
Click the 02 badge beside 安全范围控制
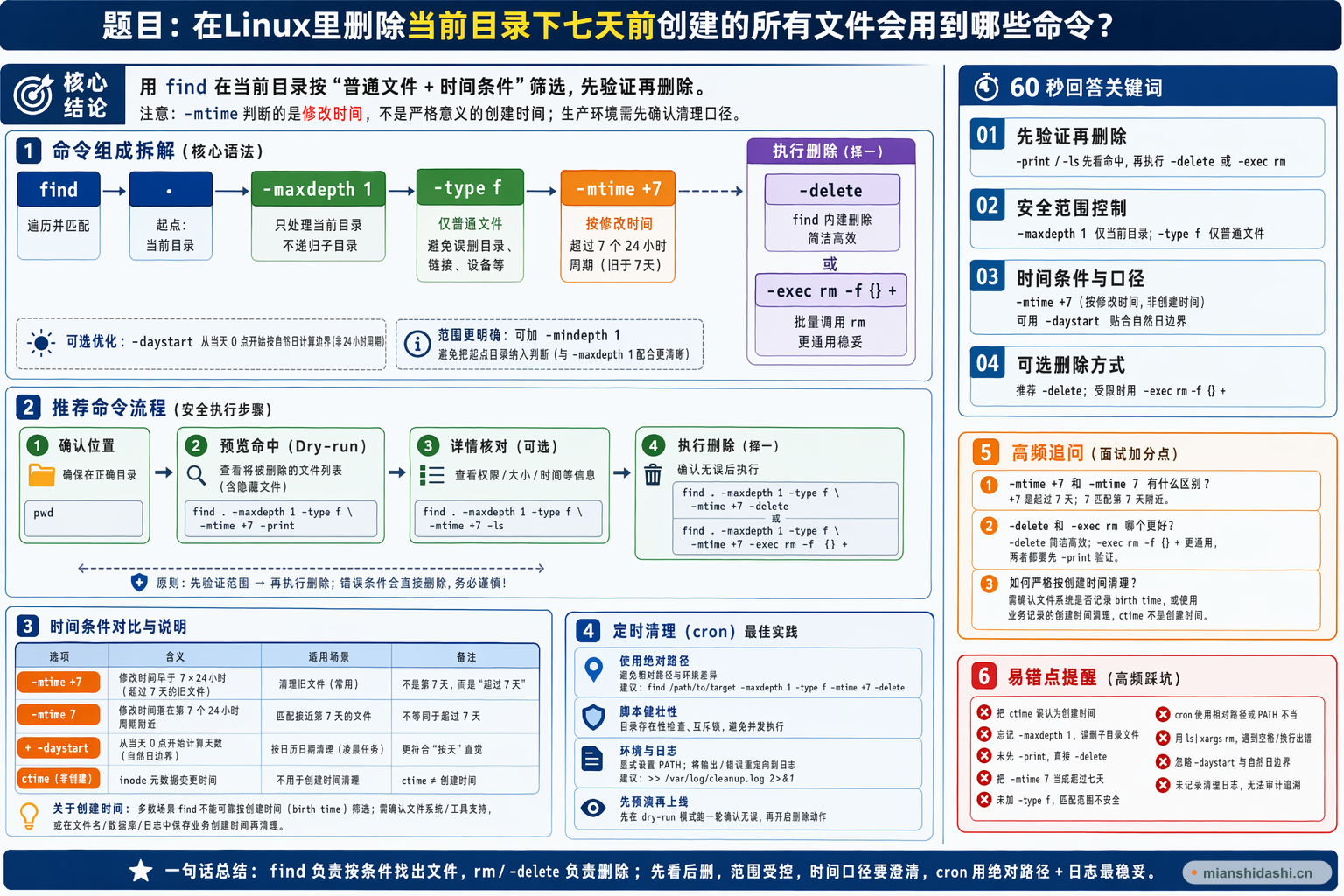click(988, 206)
